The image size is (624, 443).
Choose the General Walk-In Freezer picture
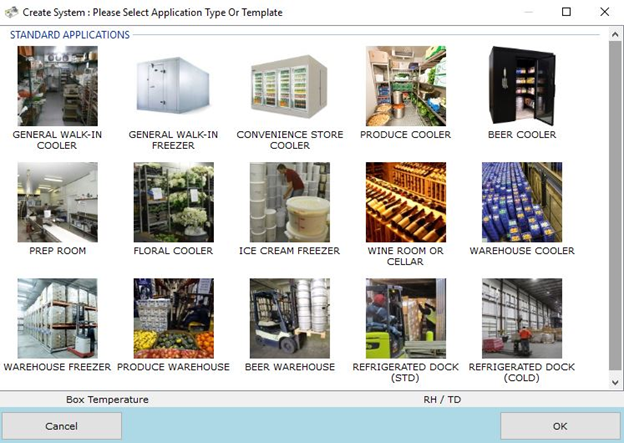[x=174, y=86]
